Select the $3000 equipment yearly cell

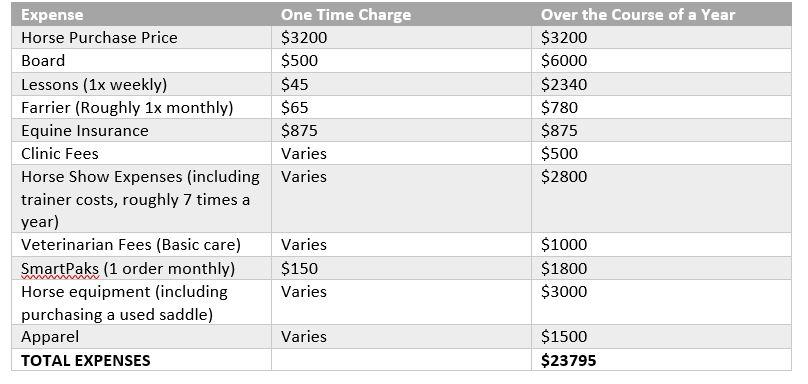tap(661, 303)
